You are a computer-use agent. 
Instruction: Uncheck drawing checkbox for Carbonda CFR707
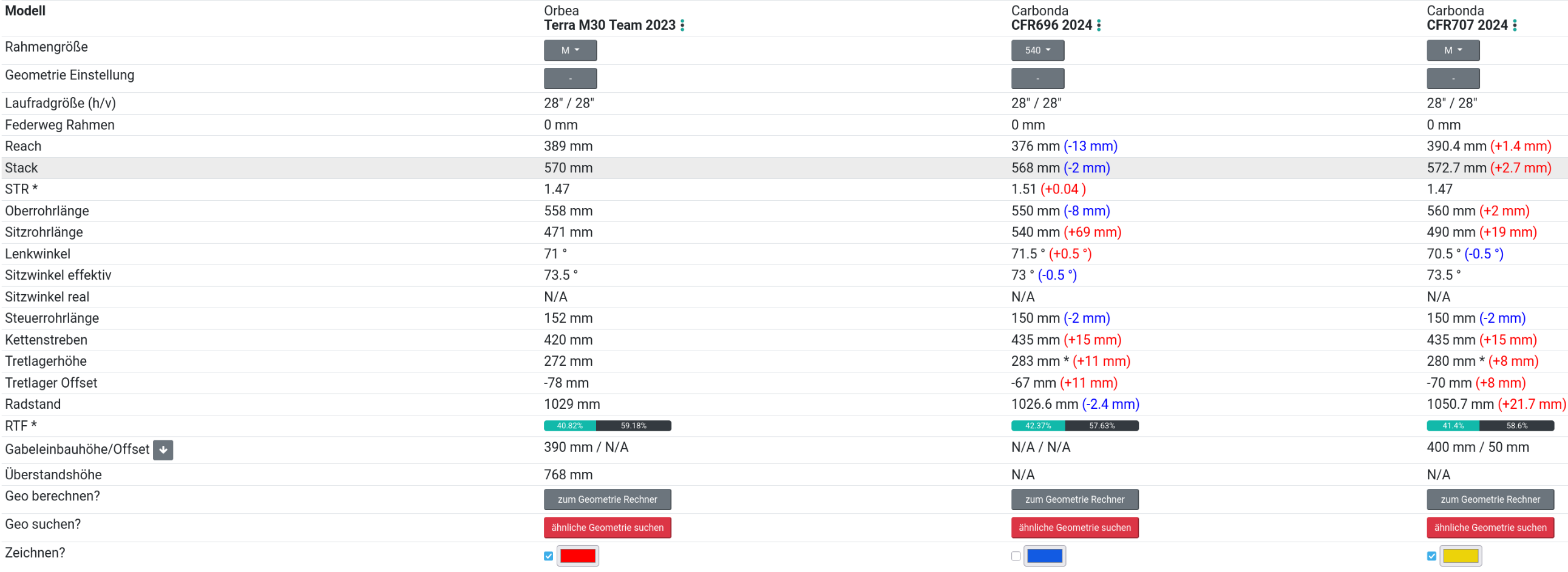pyautogui.click(x=1431, y=556)
